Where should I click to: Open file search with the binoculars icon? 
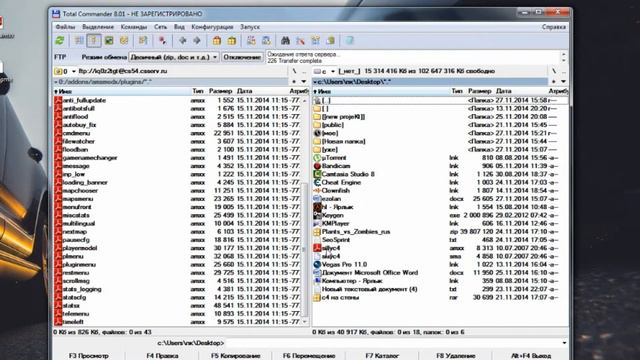point(285,40)
